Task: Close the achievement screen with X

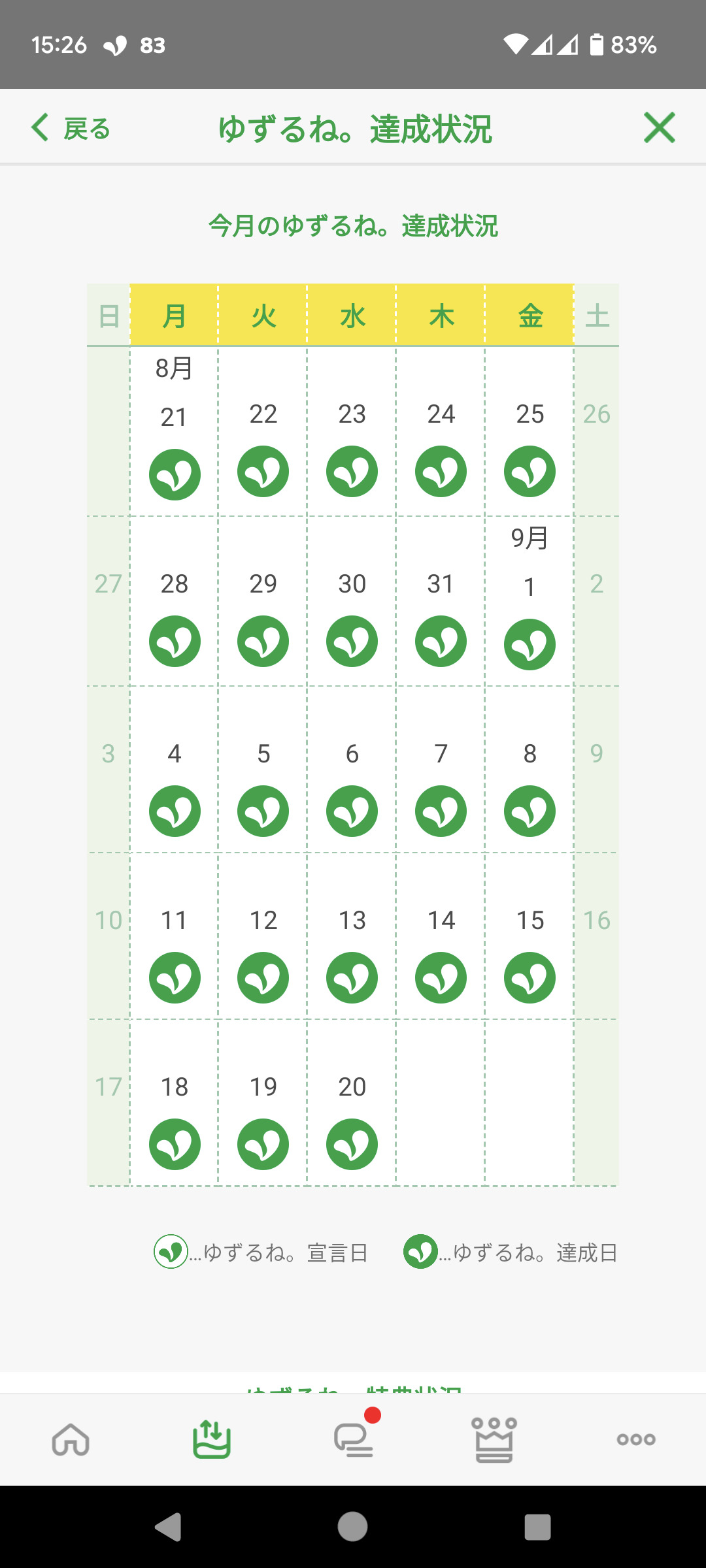Action: click(659, 127)
